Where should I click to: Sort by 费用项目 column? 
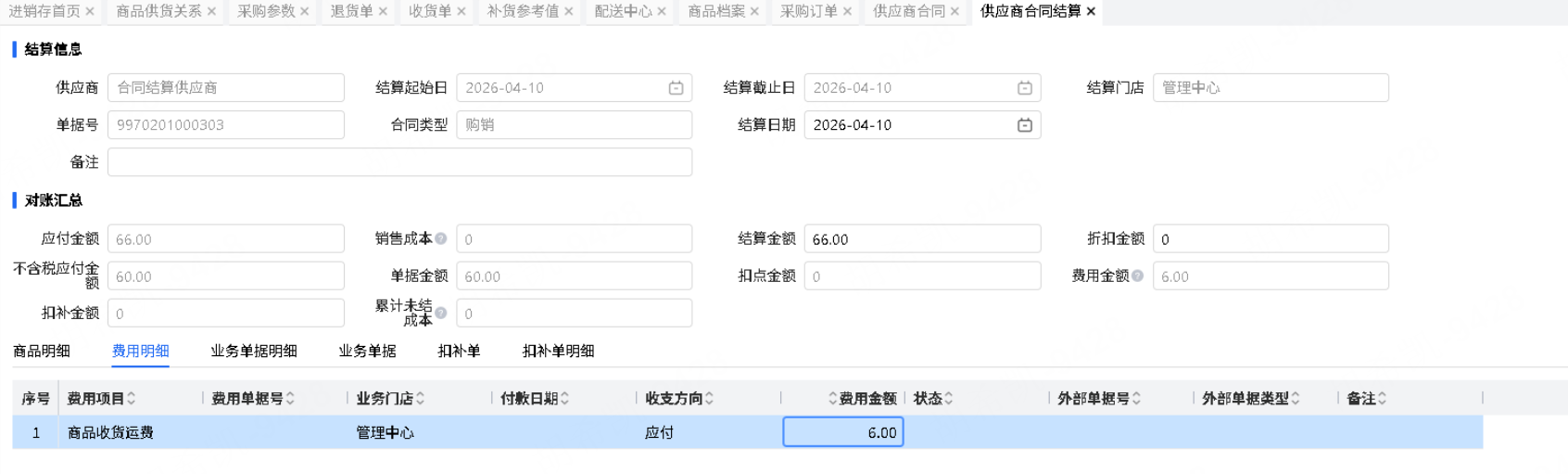click(132, 398)
